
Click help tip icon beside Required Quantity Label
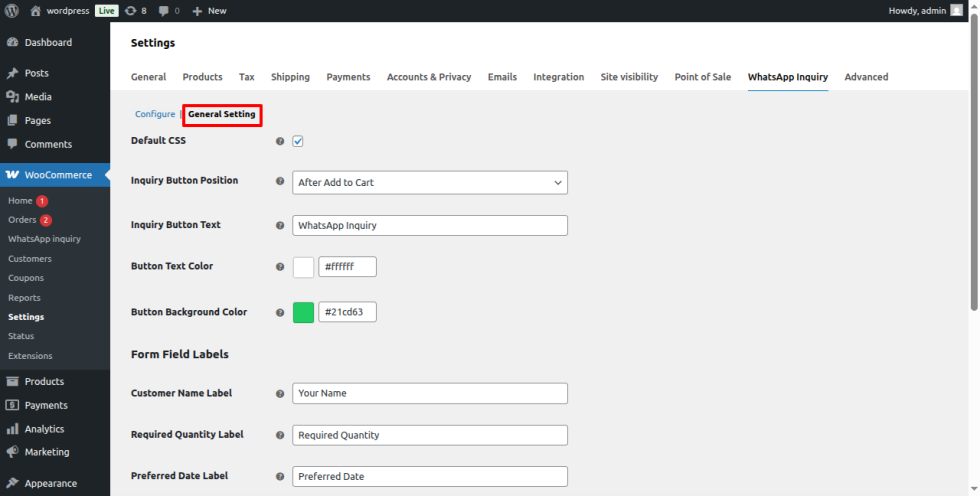pos(280,435)
